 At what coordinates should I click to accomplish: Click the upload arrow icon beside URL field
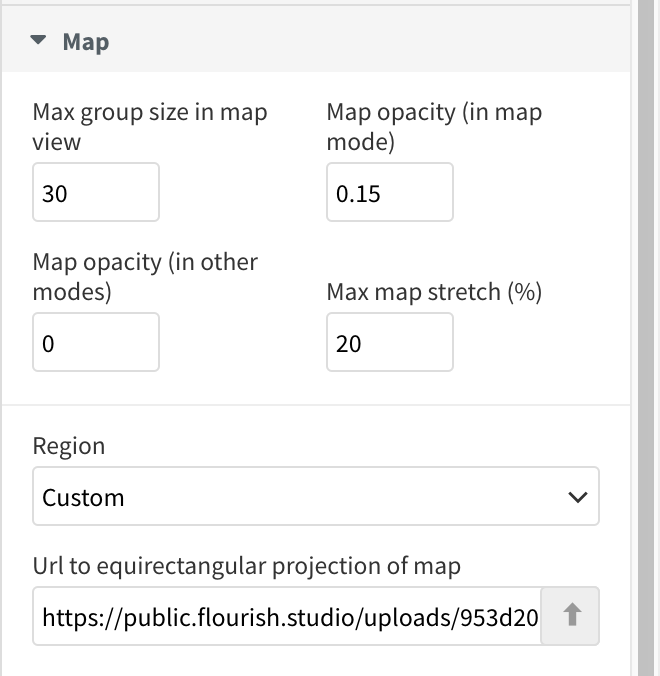tap(571, 615)
